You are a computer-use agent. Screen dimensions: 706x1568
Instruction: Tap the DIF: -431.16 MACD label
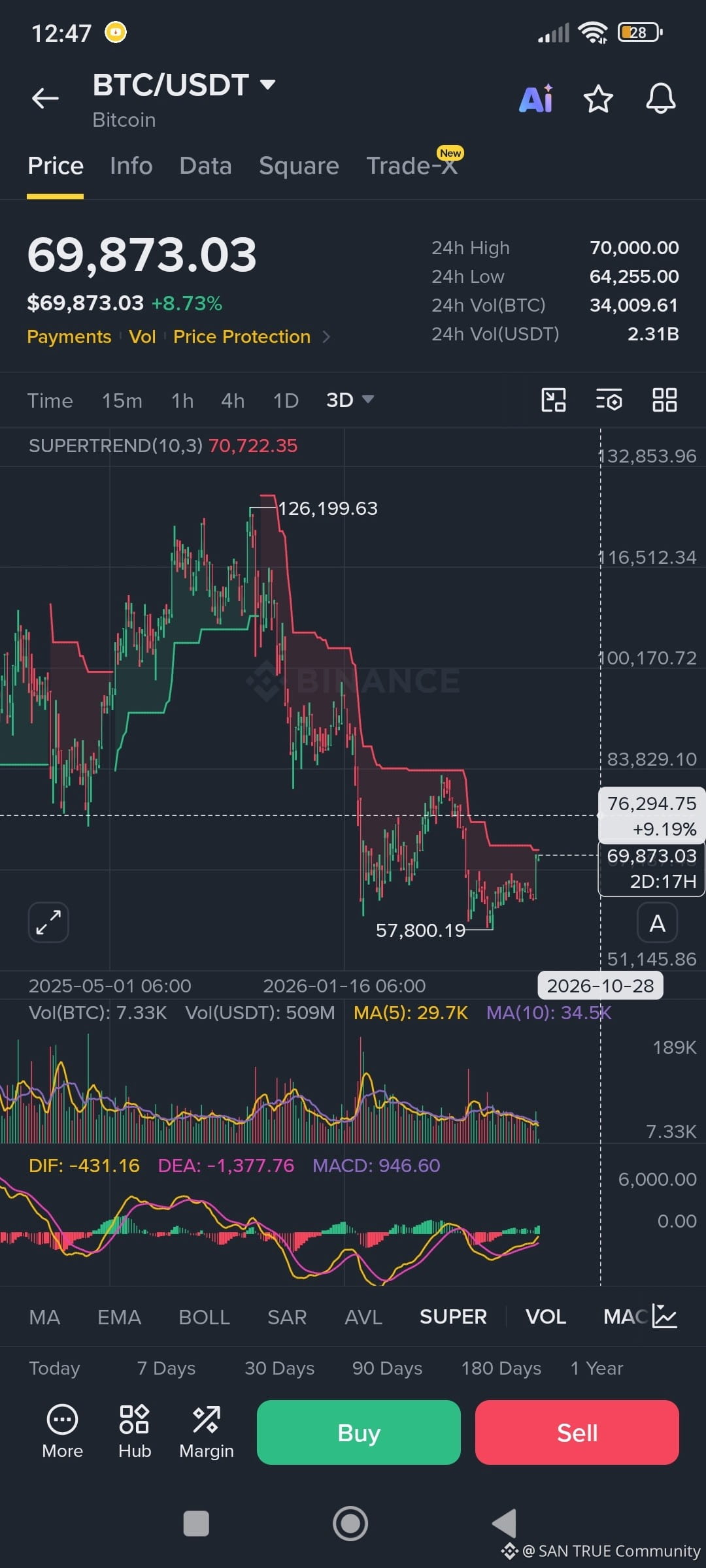tap(84, 1166)
